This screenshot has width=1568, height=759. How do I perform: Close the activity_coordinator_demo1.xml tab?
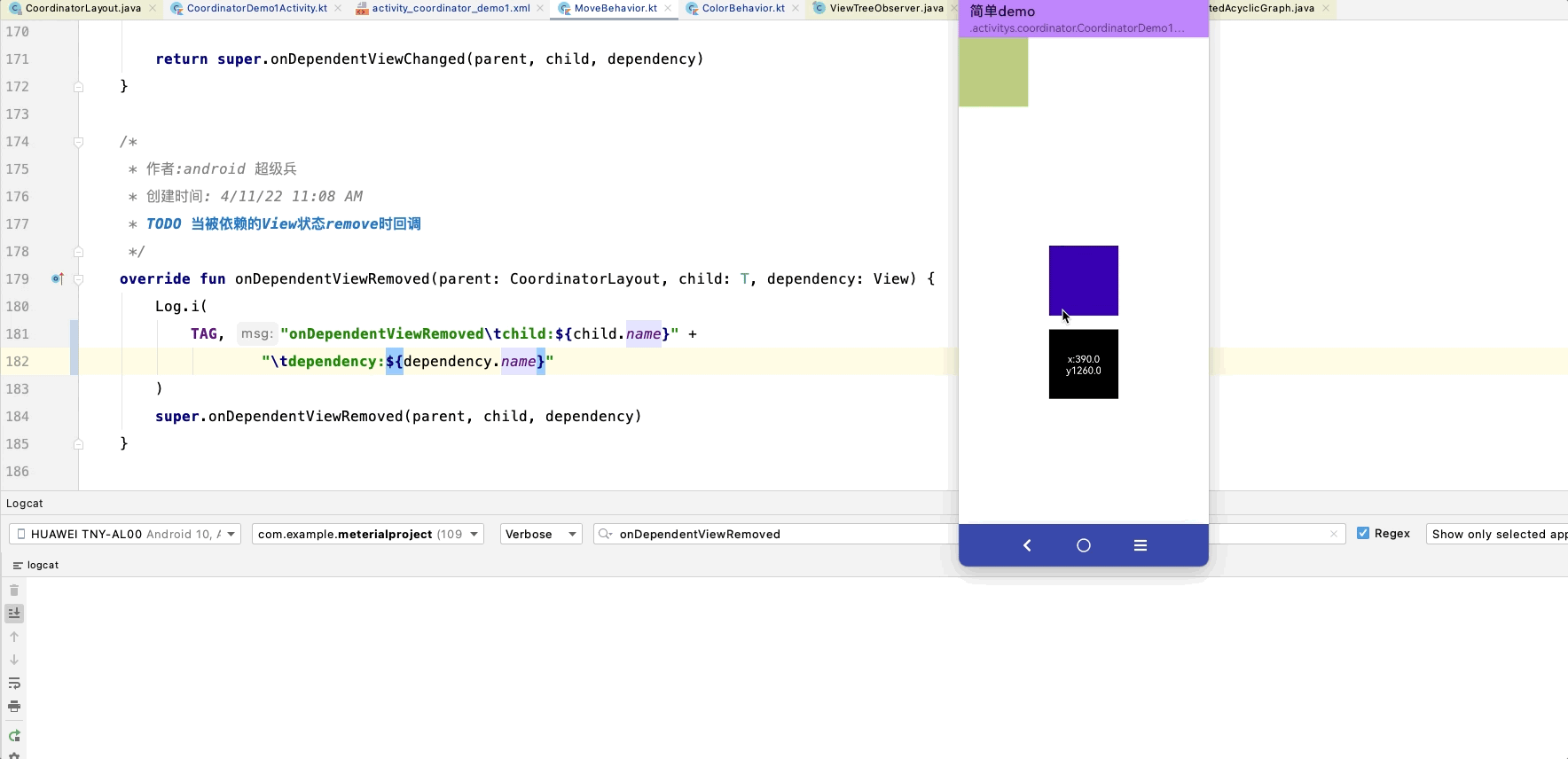click(x=540, y=8)
